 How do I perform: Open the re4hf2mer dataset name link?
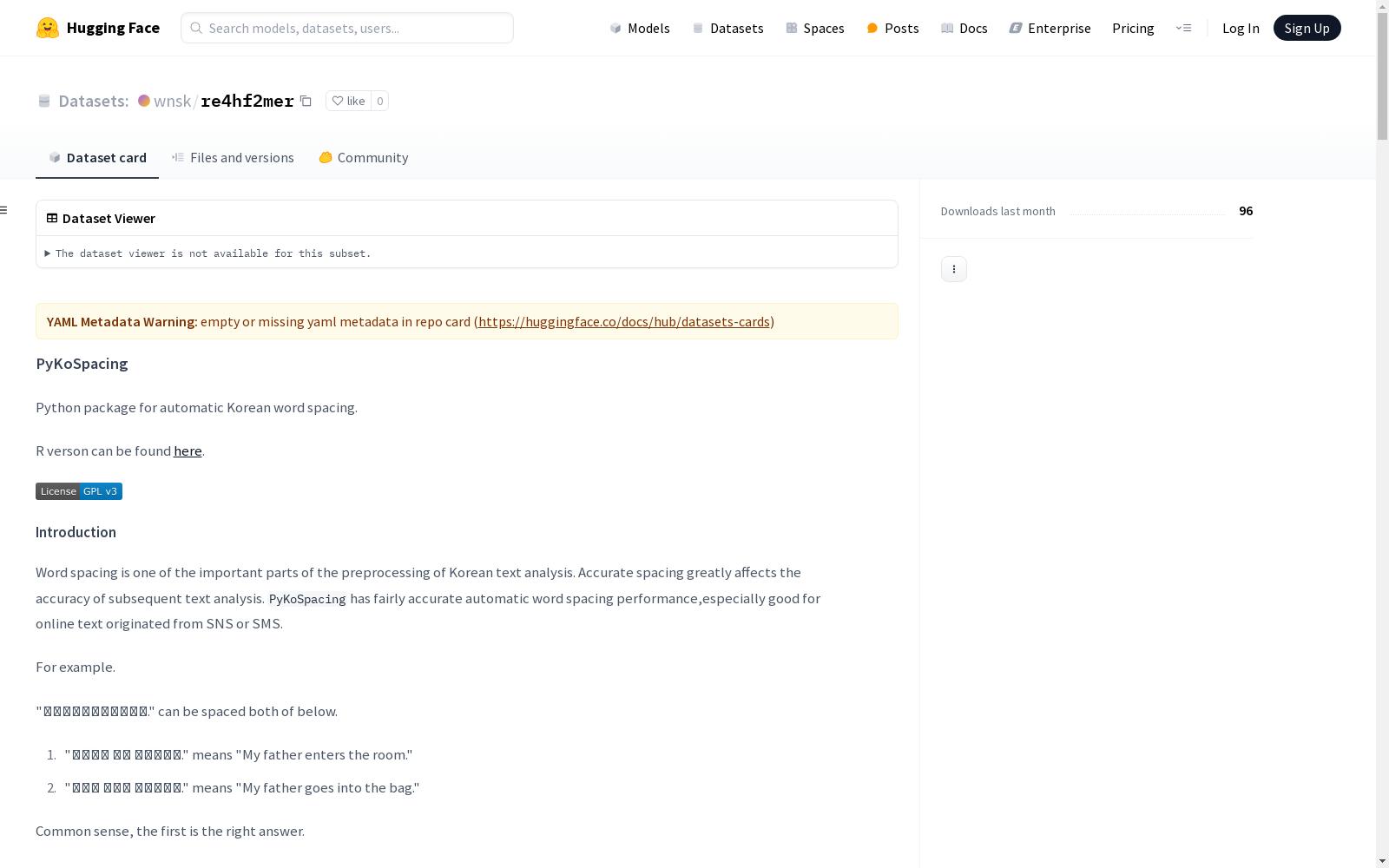click(x=247, y=101)
